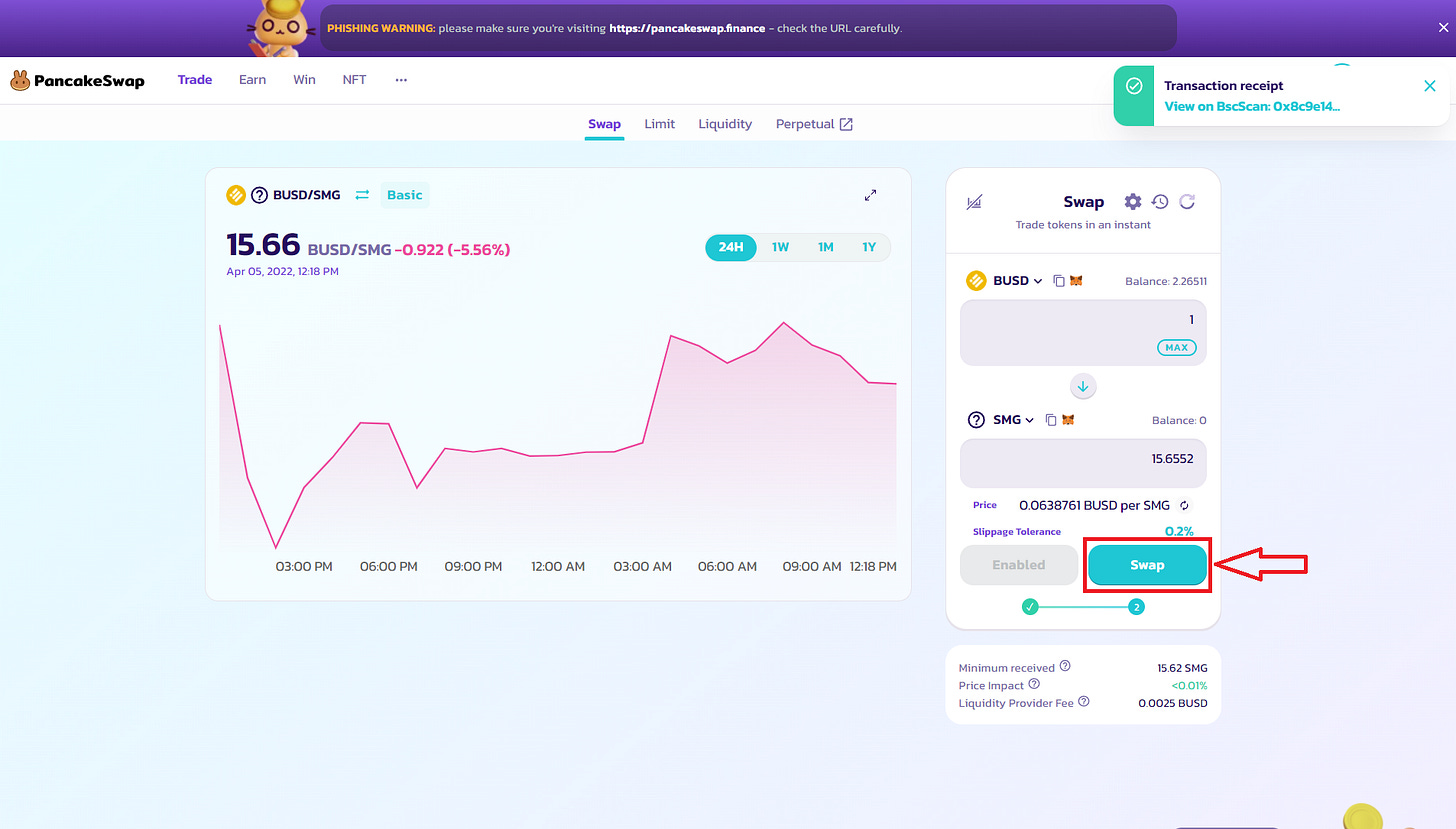Show help for Price Impact
The height and width of the screenshot is (829, 1456).
point(1034,684)
